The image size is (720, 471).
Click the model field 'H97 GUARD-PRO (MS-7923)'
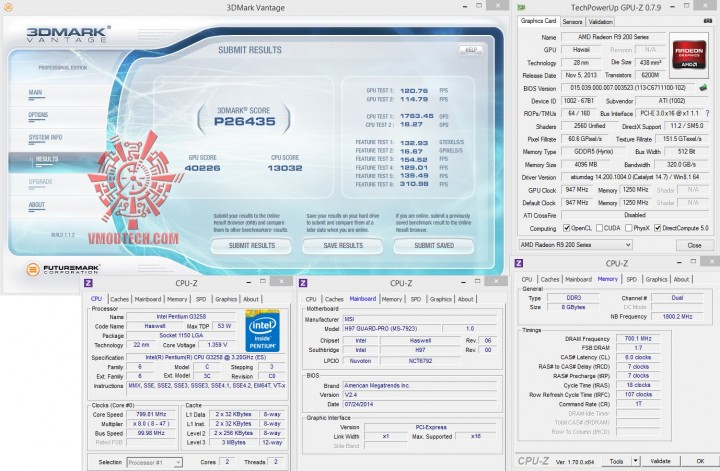point(392,329)
